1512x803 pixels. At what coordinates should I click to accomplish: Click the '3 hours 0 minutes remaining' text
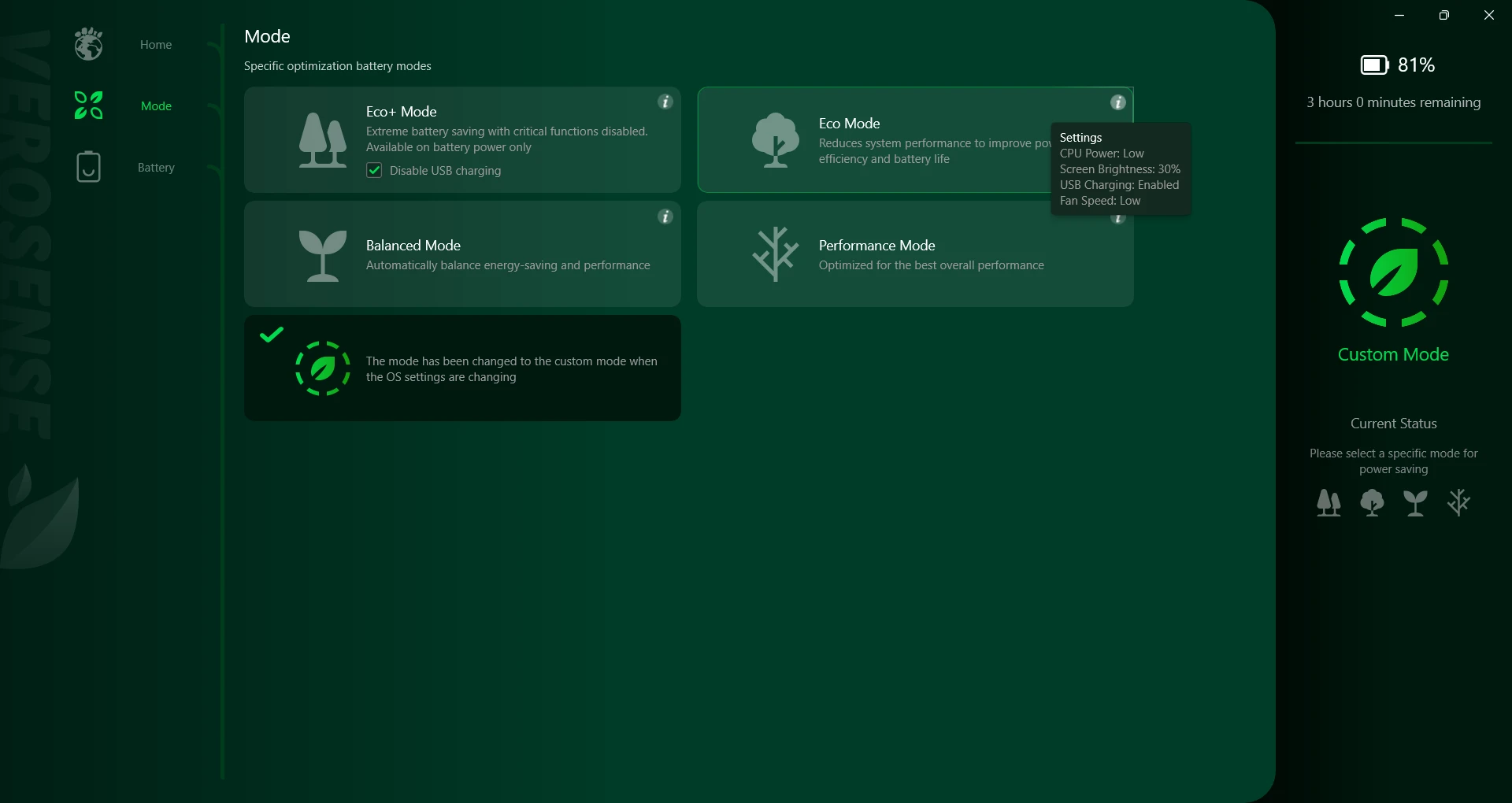coord(1394,102)
